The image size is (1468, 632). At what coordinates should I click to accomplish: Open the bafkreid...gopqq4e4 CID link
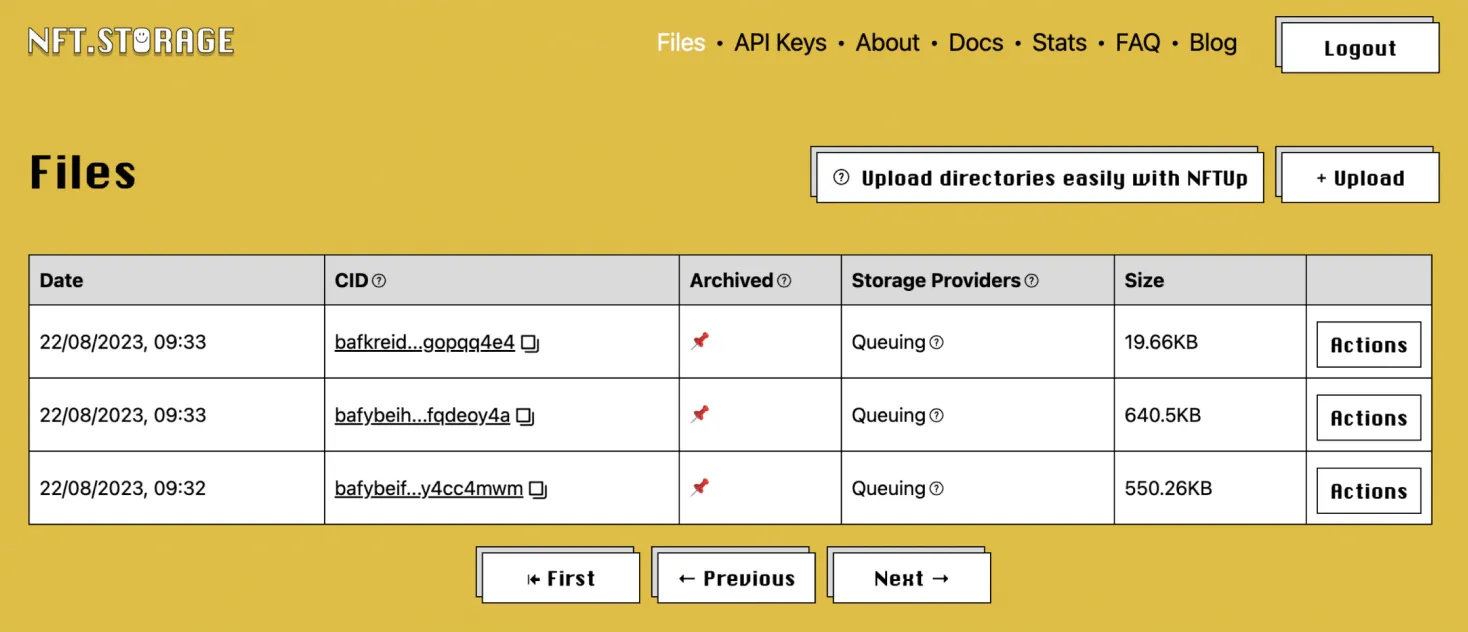[424, 343]
